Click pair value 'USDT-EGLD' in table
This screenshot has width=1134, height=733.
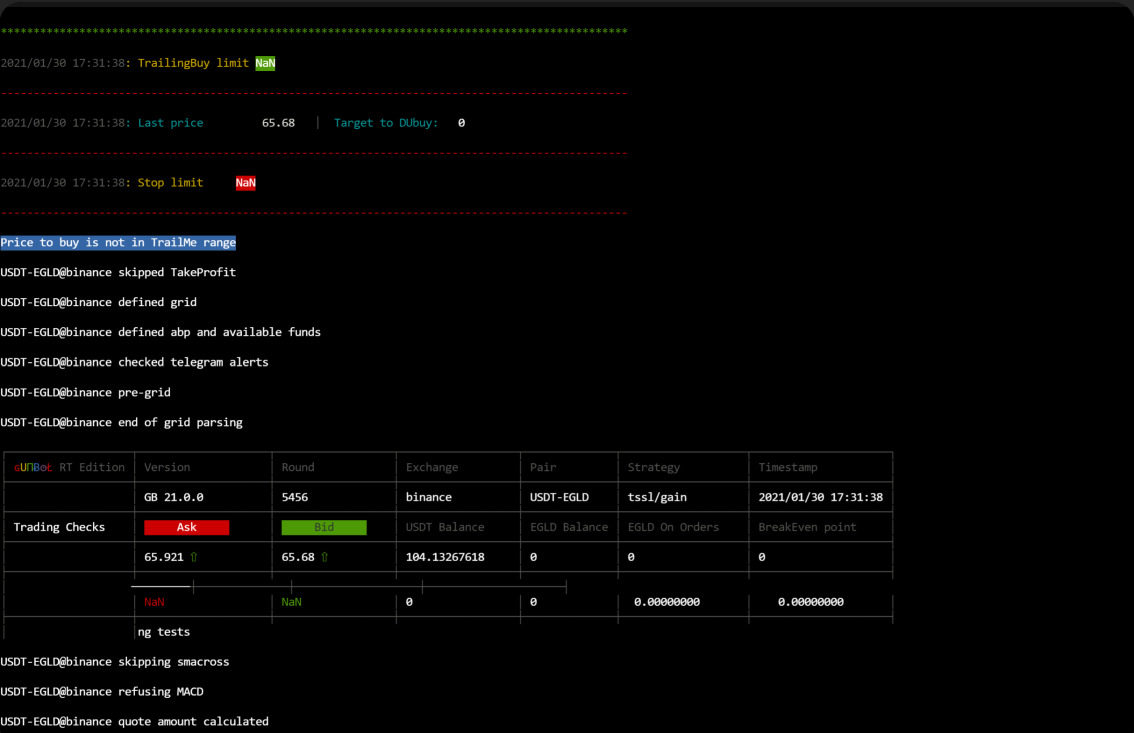(x=559, y=497)
